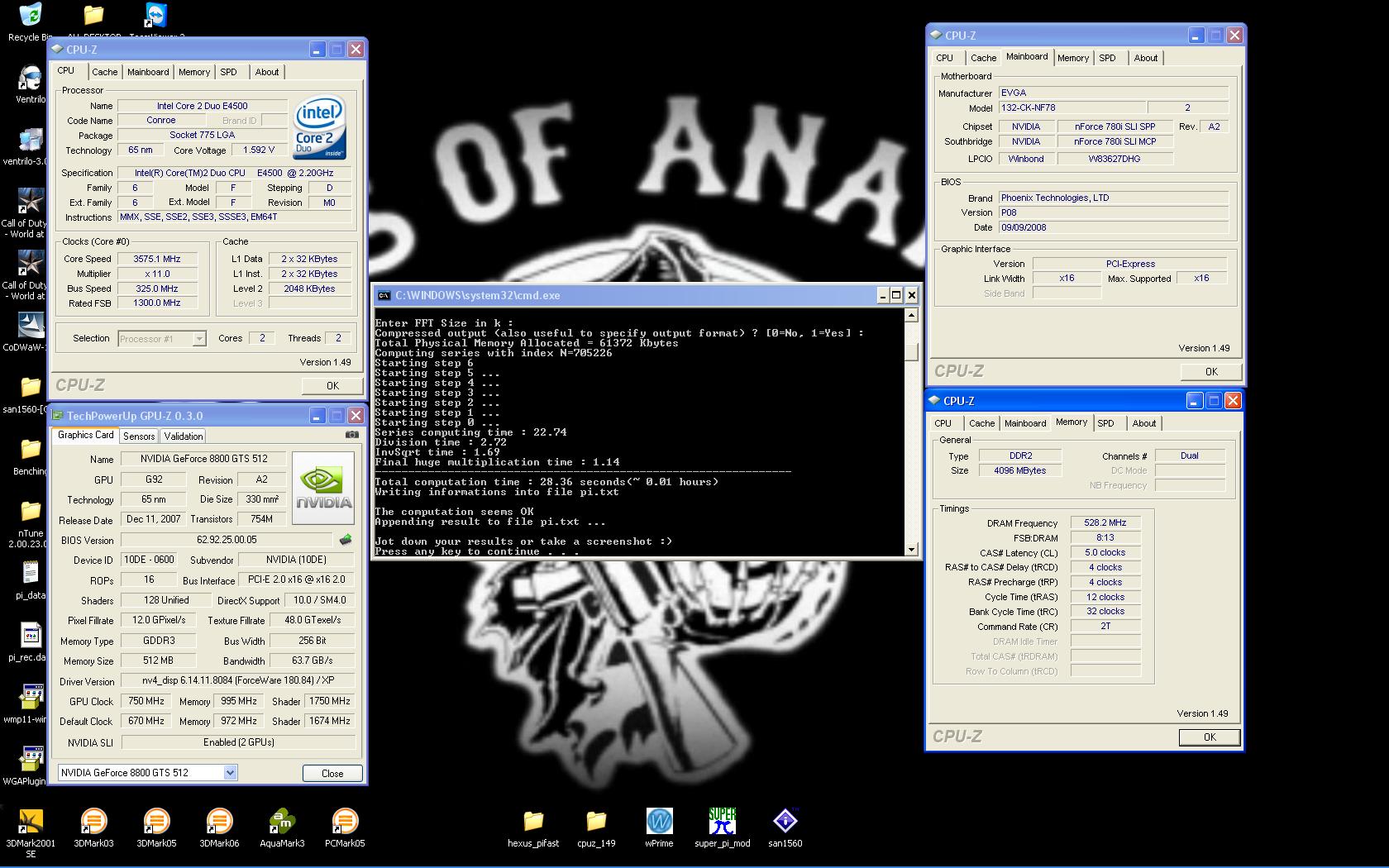The width and height of the screenshot is (1389, 868).
Task: Open the TeamViewer desktop icon
Action: click(x=156, y=15)
